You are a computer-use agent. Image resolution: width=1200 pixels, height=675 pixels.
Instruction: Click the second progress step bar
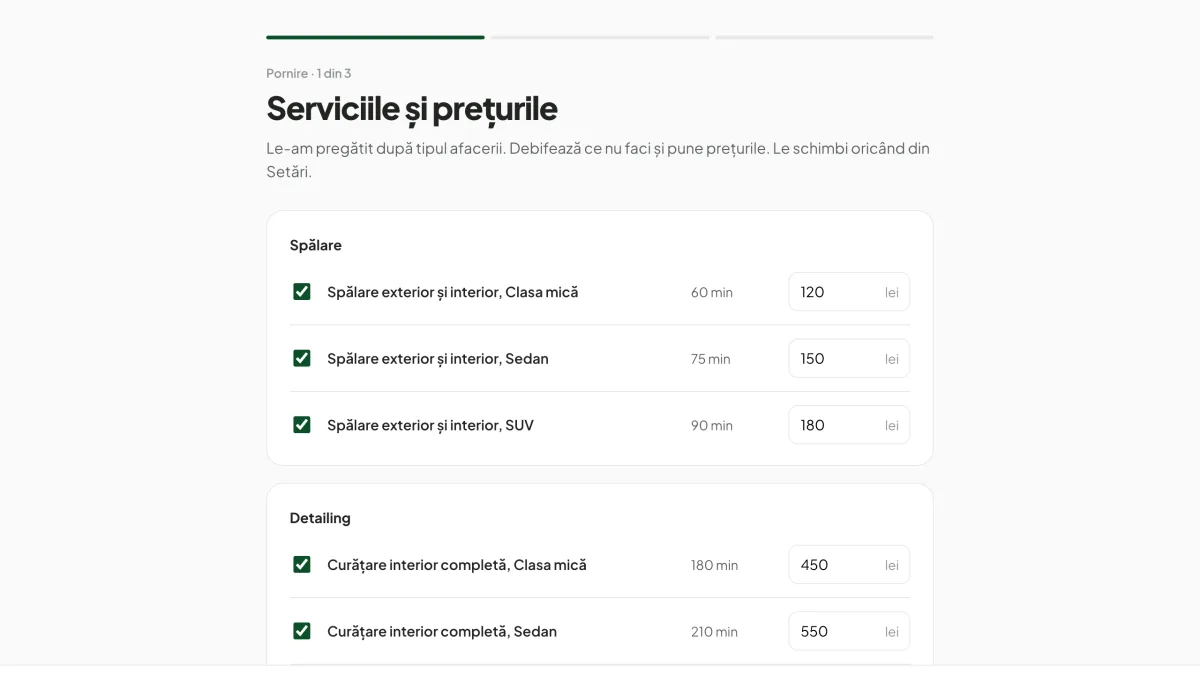(x=600, y=37)
